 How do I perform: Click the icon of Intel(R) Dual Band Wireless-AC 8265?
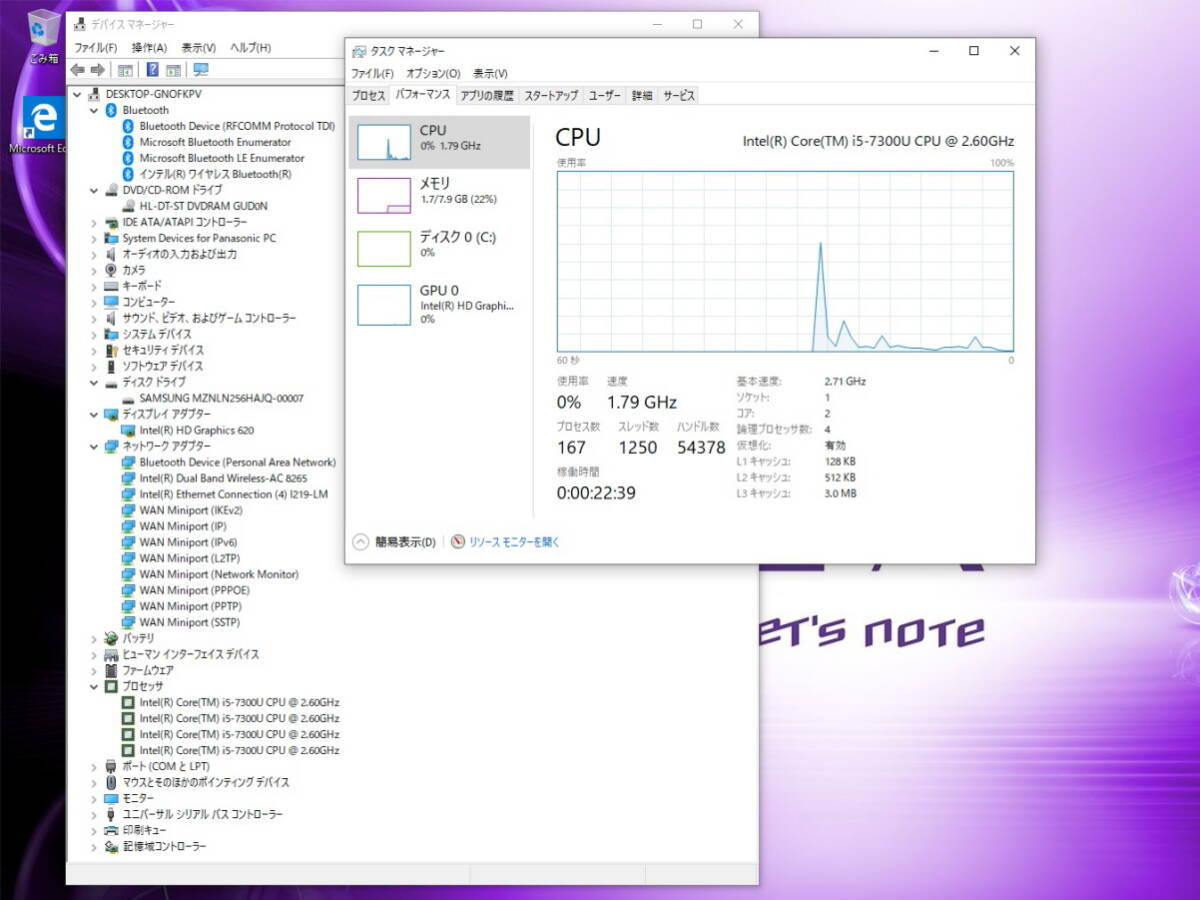(x=128, y=478)
